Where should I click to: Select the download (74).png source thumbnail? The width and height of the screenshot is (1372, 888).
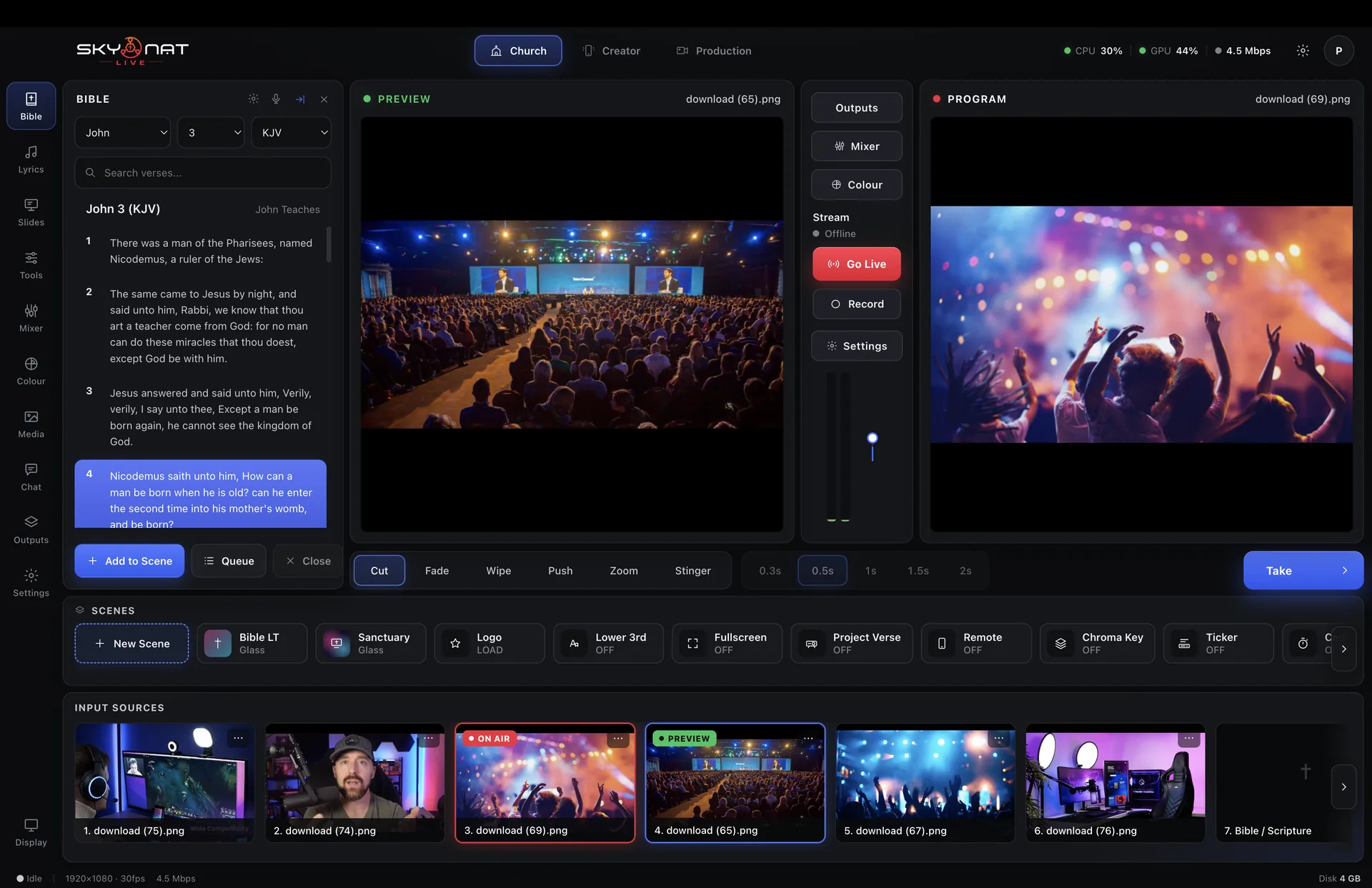pyautogui.click(x=354, y=782)
